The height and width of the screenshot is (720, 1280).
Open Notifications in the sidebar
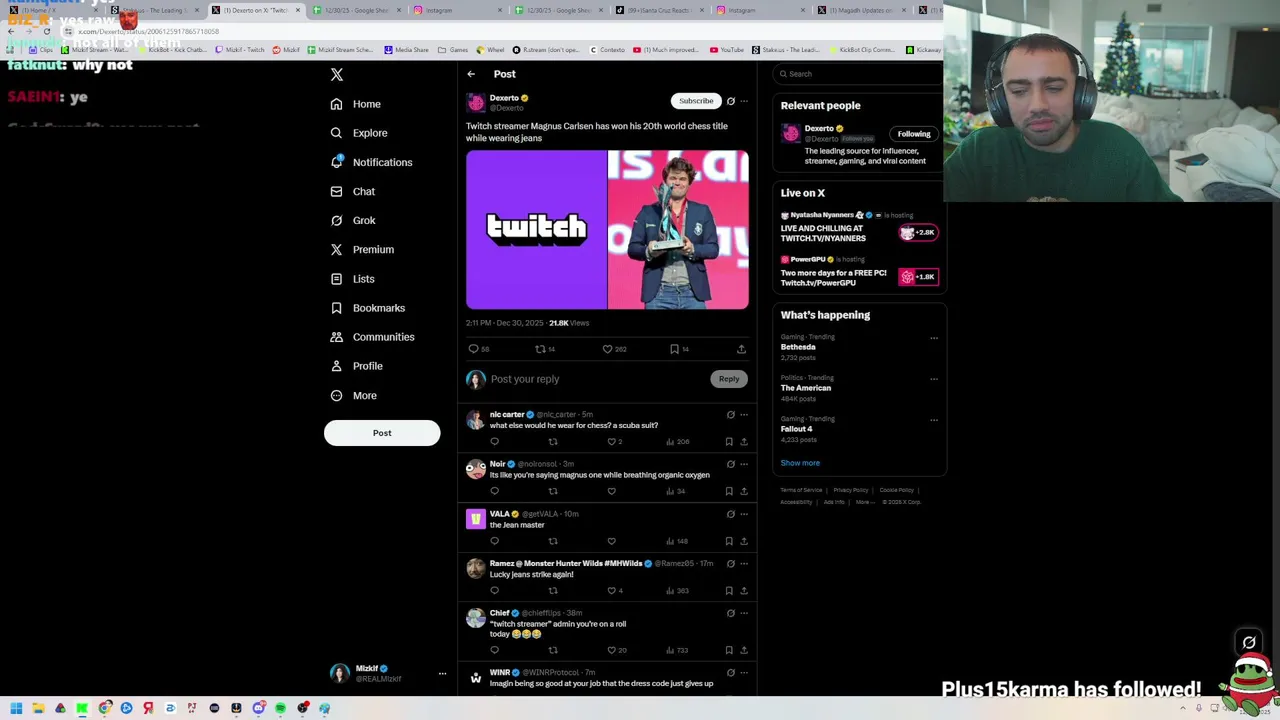(x=370, y=162)
